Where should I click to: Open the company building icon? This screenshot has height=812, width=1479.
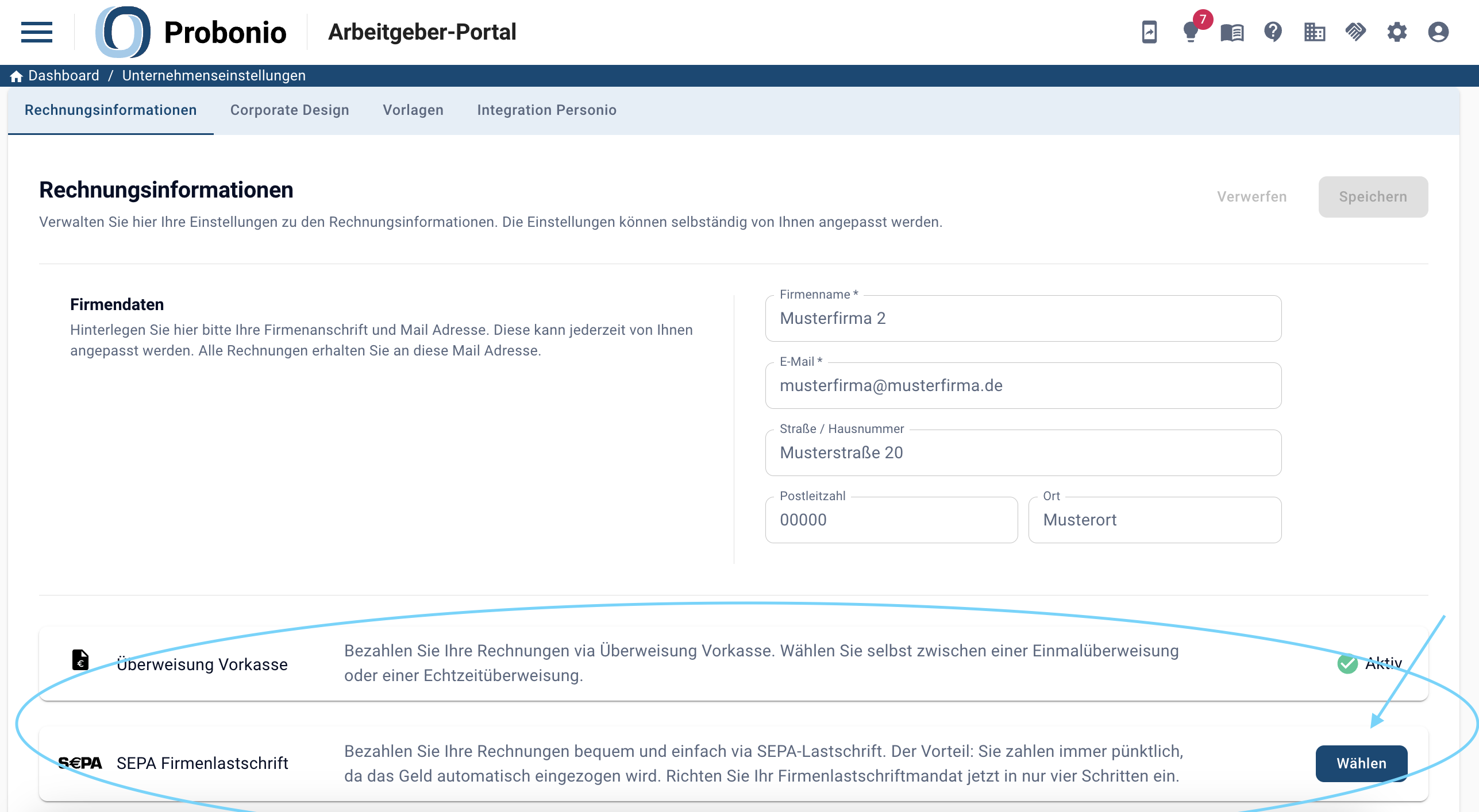click(x=1315, y=32)
